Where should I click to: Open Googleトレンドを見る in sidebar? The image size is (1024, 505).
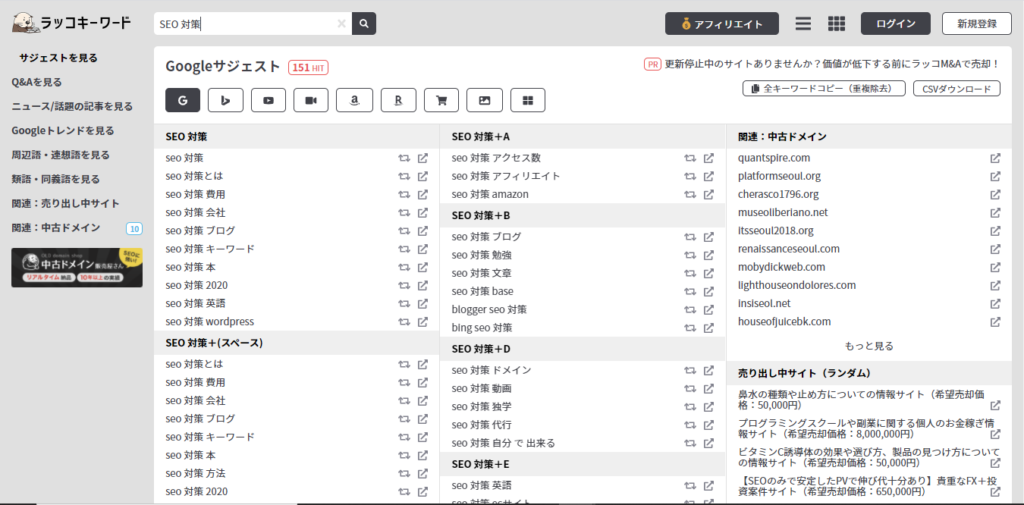pos(63,131)
